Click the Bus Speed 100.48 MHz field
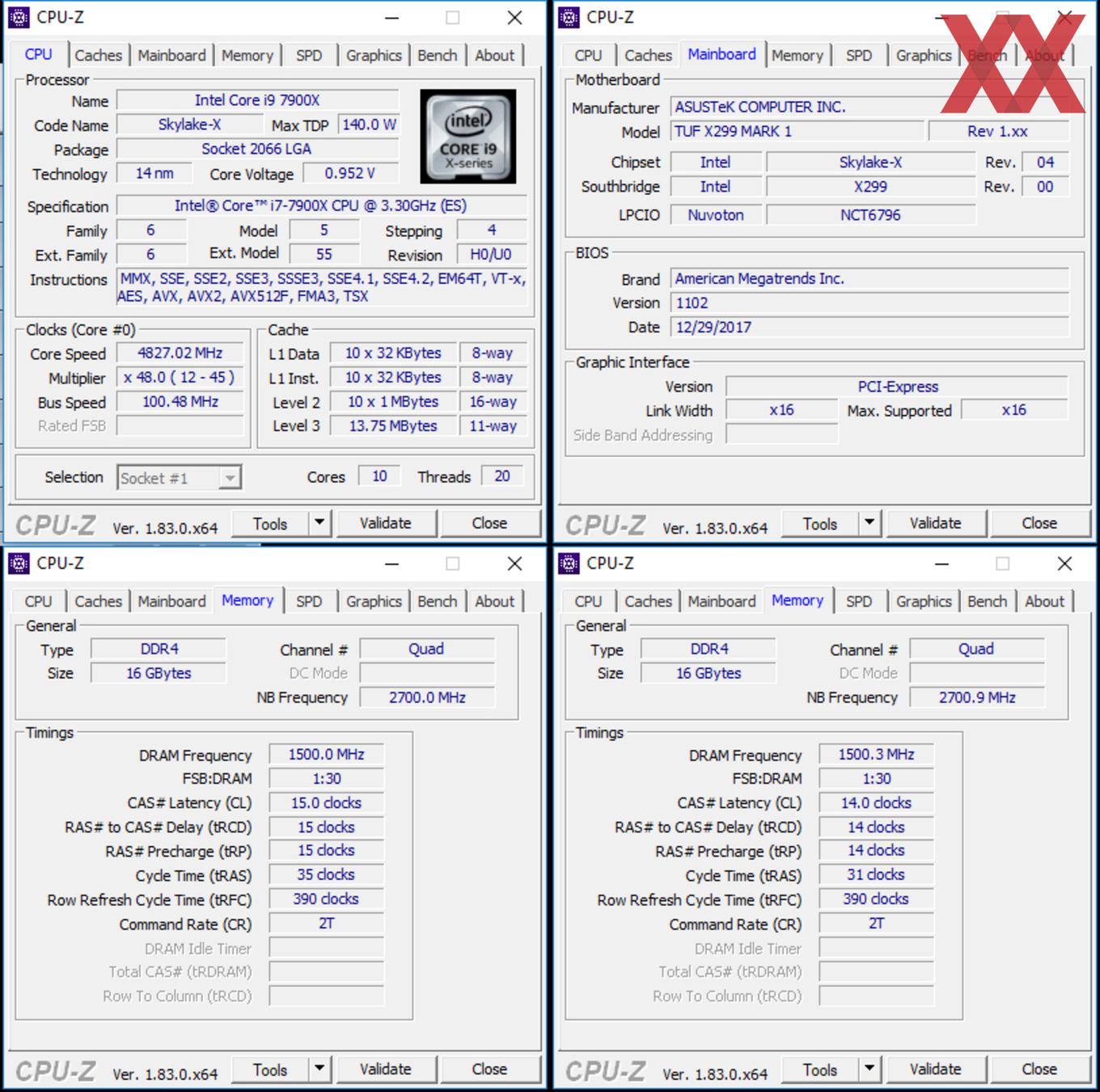The height and width of the screenshot is (1092, 1100). (x=180, y=402)
